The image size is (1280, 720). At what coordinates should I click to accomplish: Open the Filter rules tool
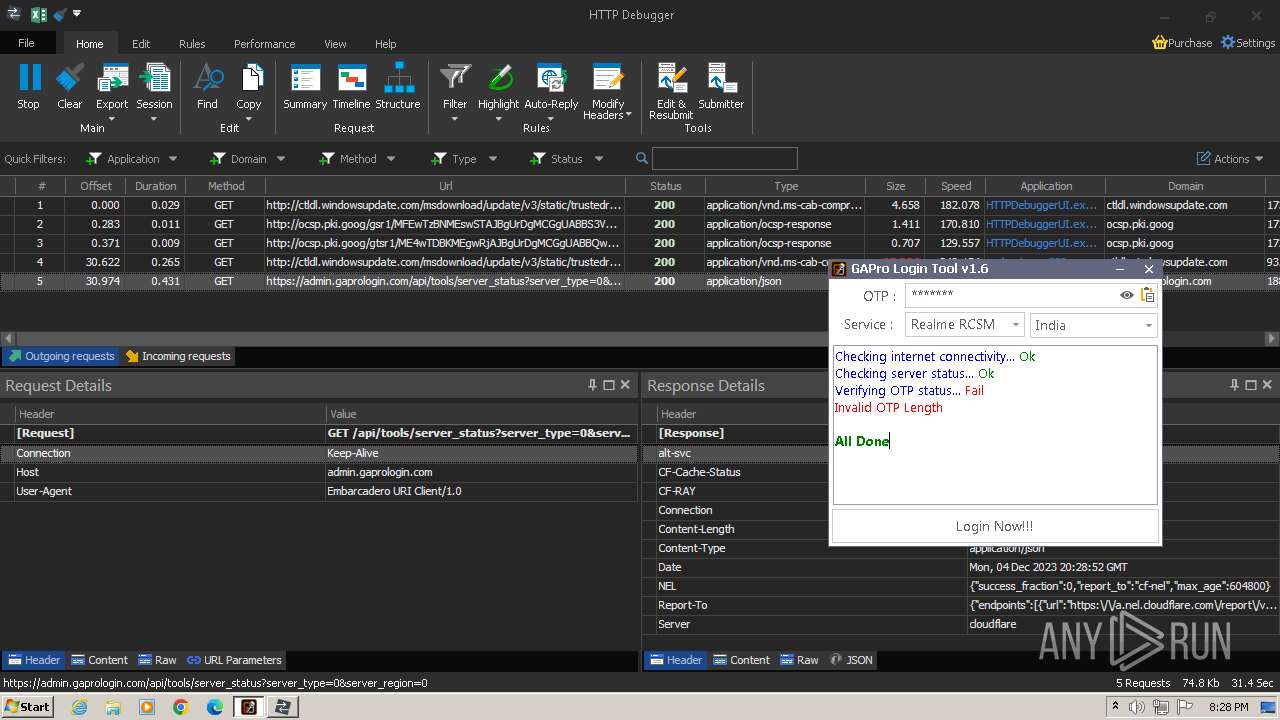pos(455,91)
